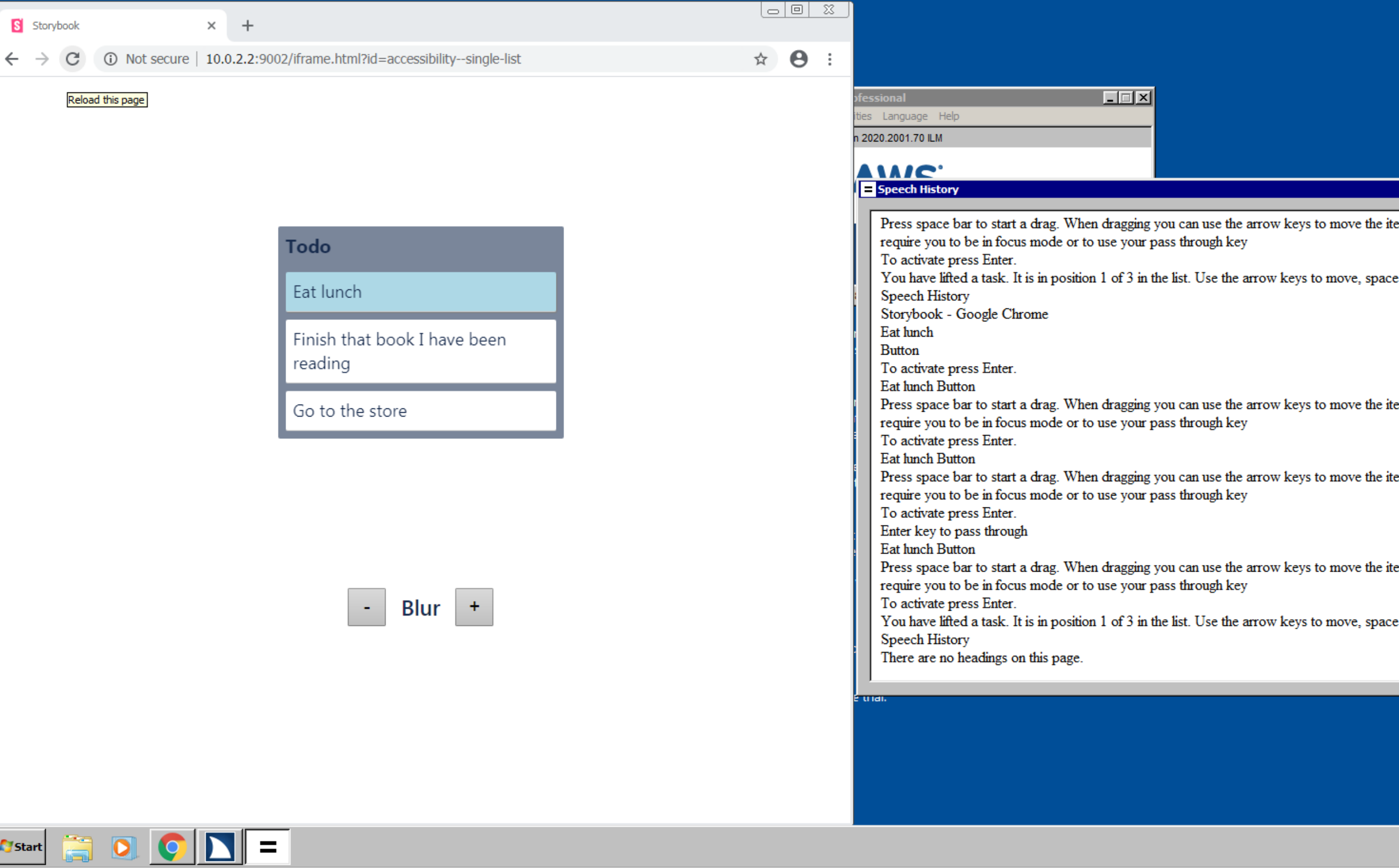Click the AWS application in taskbar

(x=219, y=847)
